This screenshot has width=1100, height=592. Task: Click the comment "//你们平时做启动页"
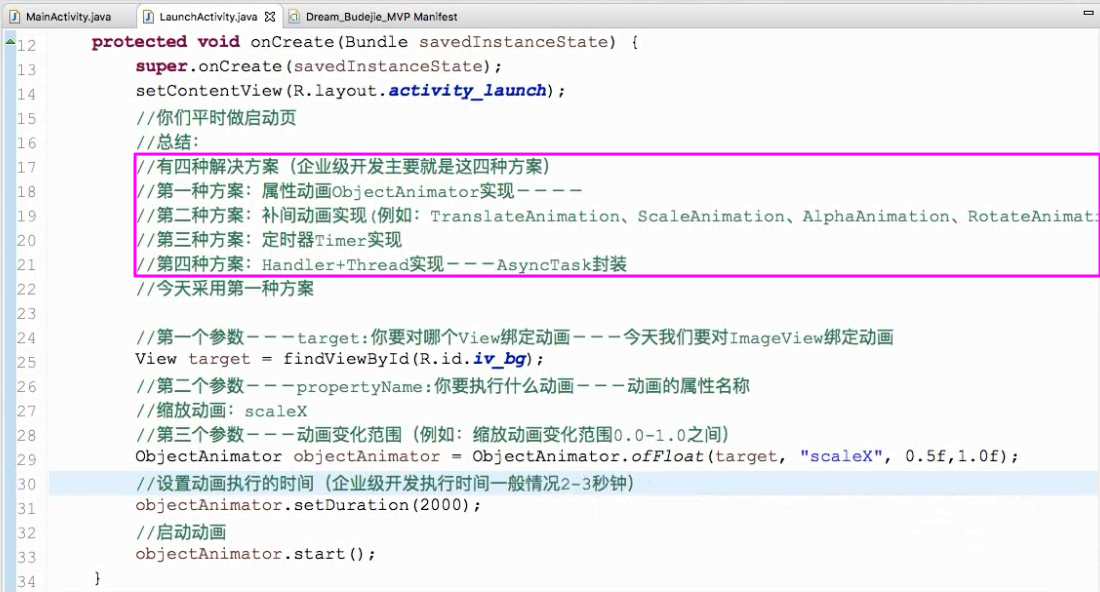coord(216,117)
